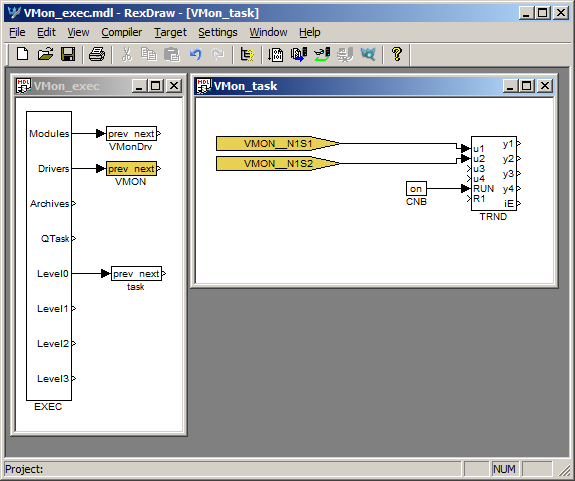Open the Settings menu

(218, 32)
